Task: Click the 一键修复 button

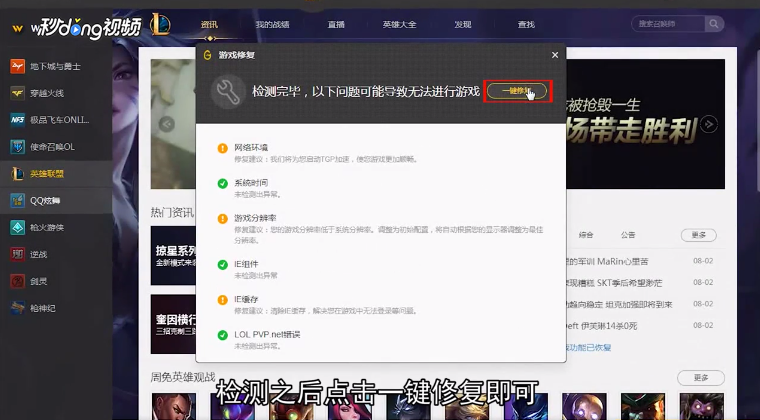Action: click(x=517, y=91)
